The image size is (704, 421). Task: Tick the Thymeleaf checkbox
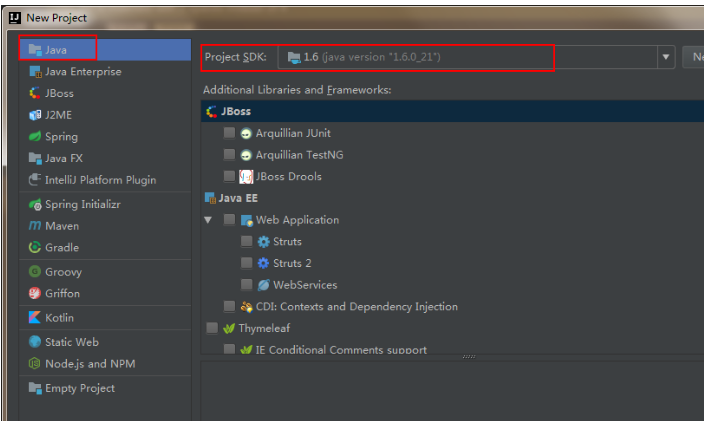(x=212, y=328)
